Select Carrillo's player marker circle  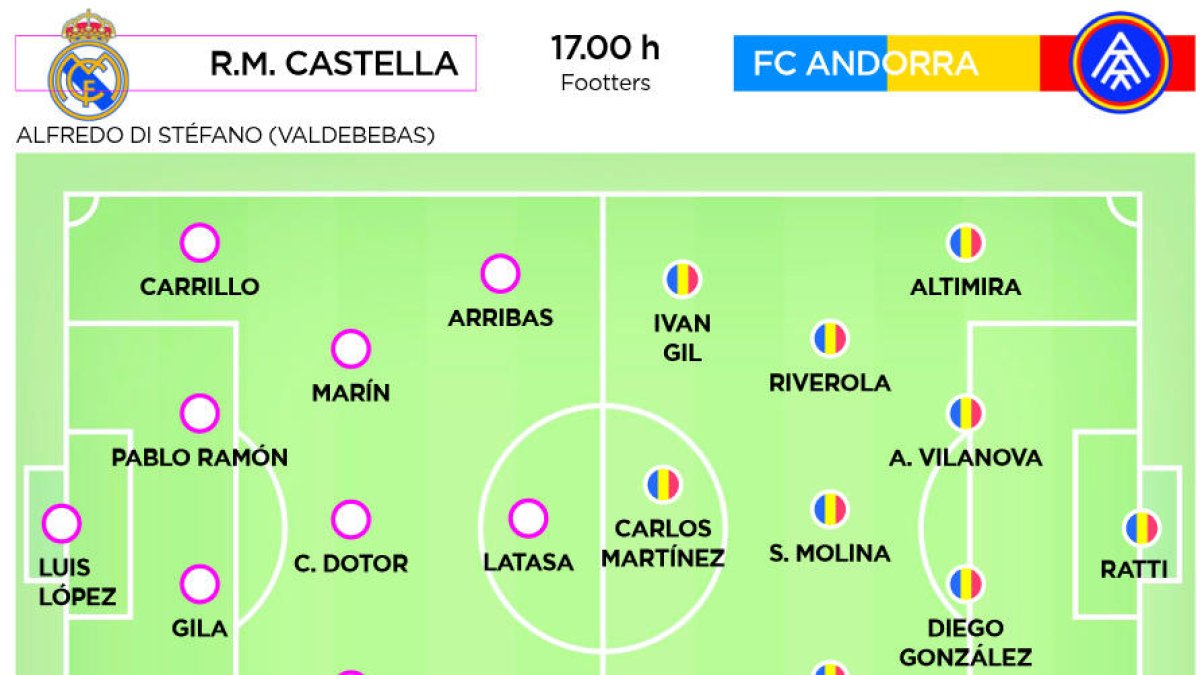pos(199,243)
